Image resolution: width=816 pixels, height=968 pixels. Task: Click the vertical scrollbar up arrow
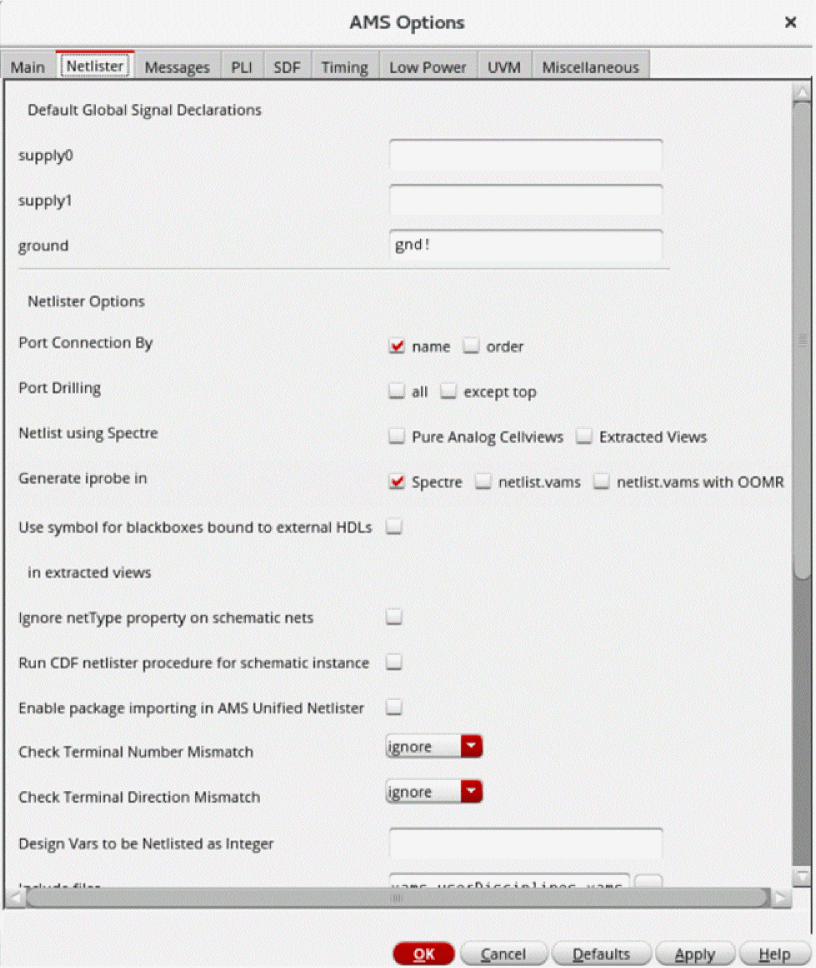click(x=802, y=93)
